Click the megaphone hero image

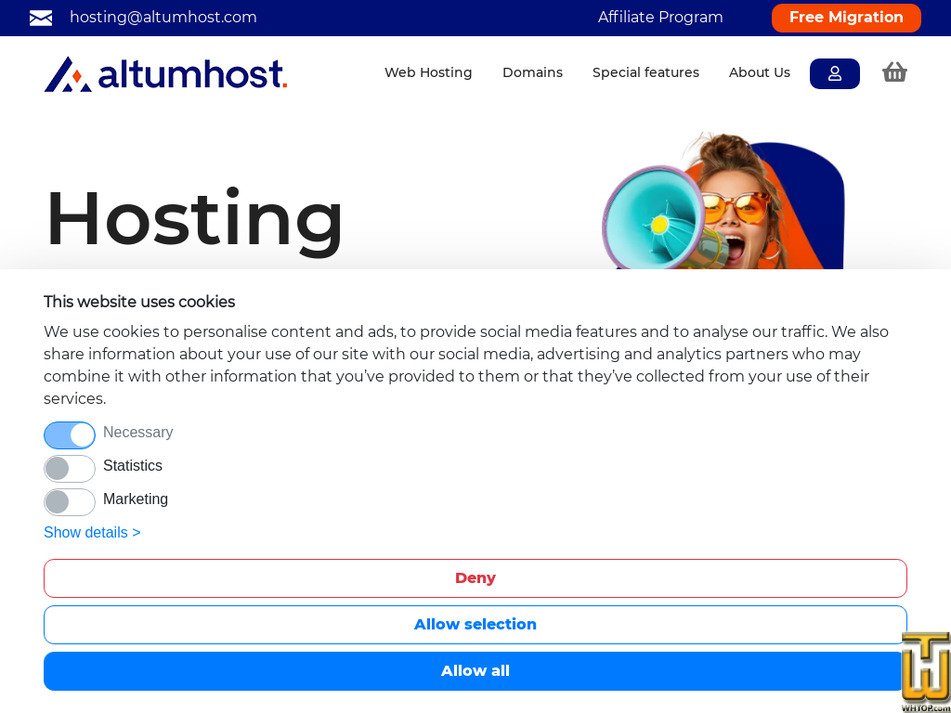coord(722,201)
